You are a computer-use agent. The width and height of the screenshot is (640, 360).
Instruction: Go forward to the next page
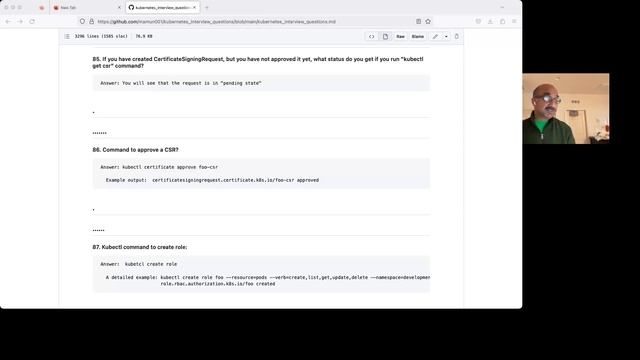tap(20, 21)
